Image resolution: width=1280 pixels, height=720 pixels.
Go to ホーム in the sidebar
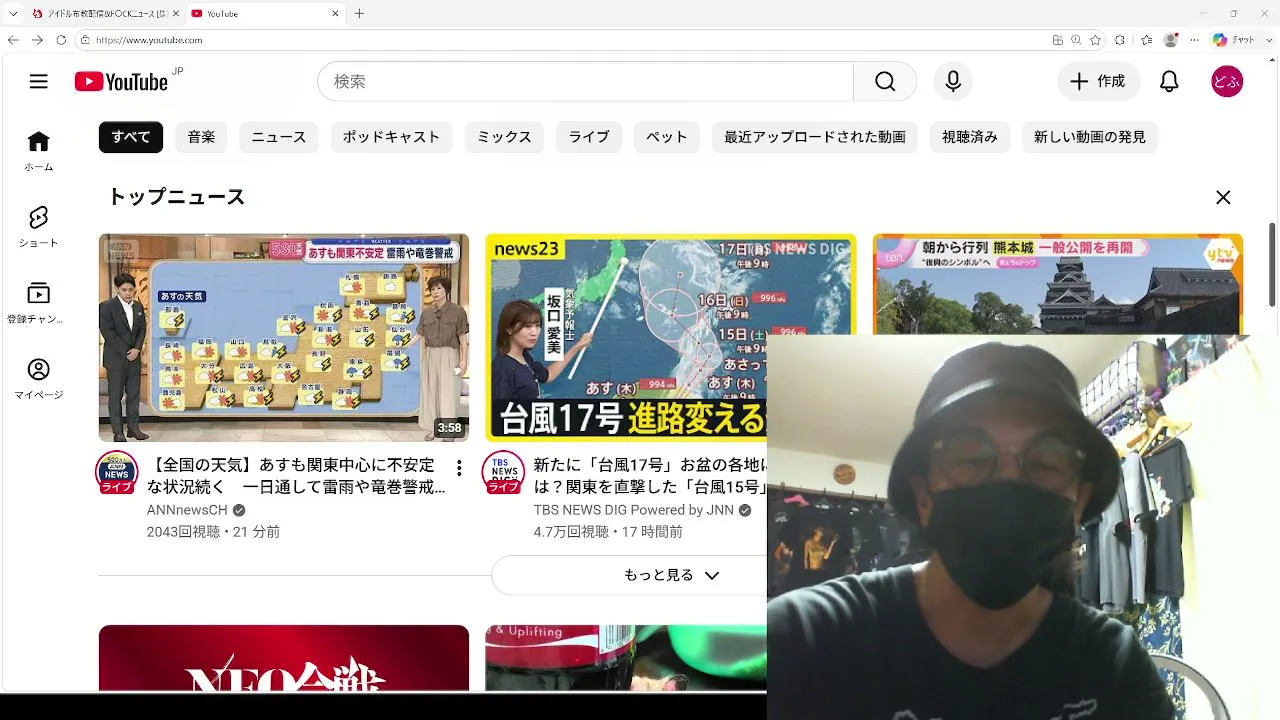pos(39,151)
